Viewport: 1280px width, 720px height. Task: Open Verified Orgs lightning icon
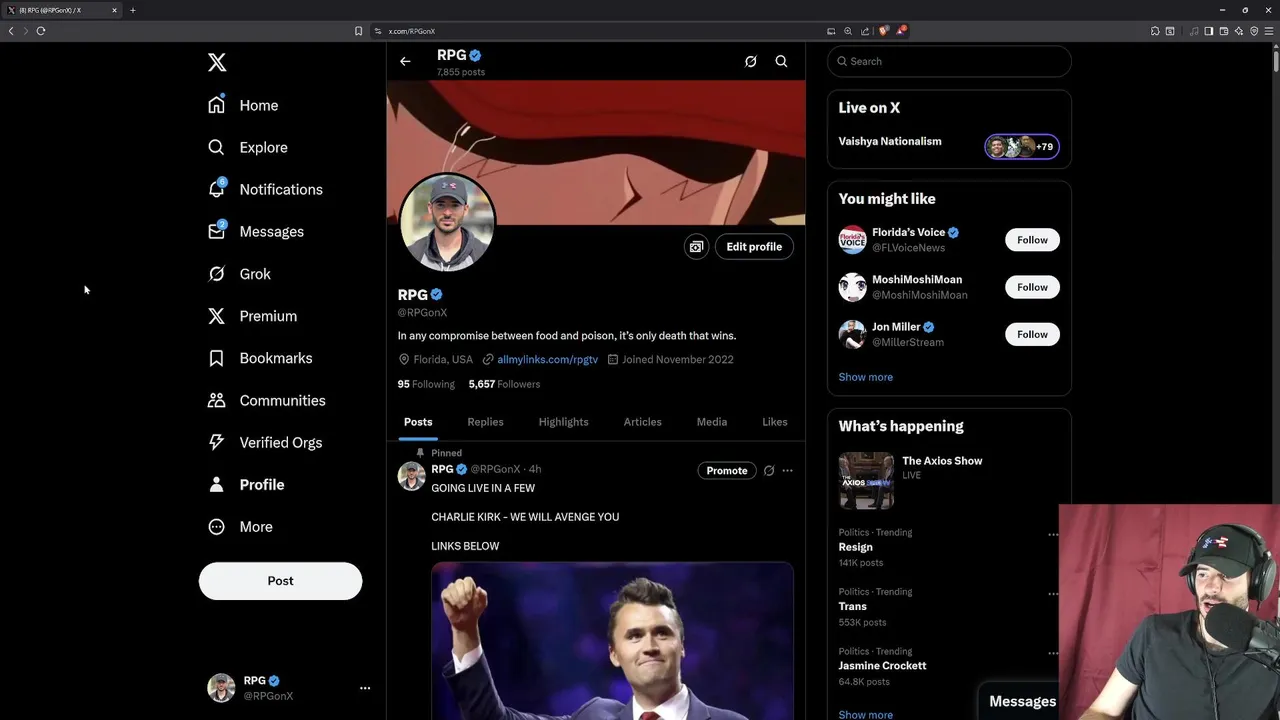click(216, 442)
